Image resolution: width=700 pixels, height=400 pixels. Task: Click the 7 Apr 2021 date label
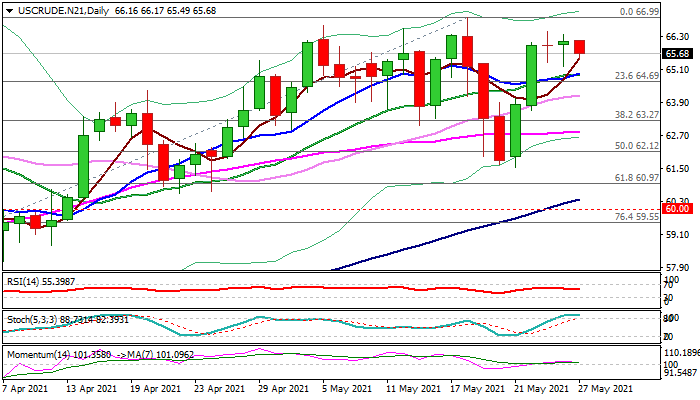(x=27, y=389)
